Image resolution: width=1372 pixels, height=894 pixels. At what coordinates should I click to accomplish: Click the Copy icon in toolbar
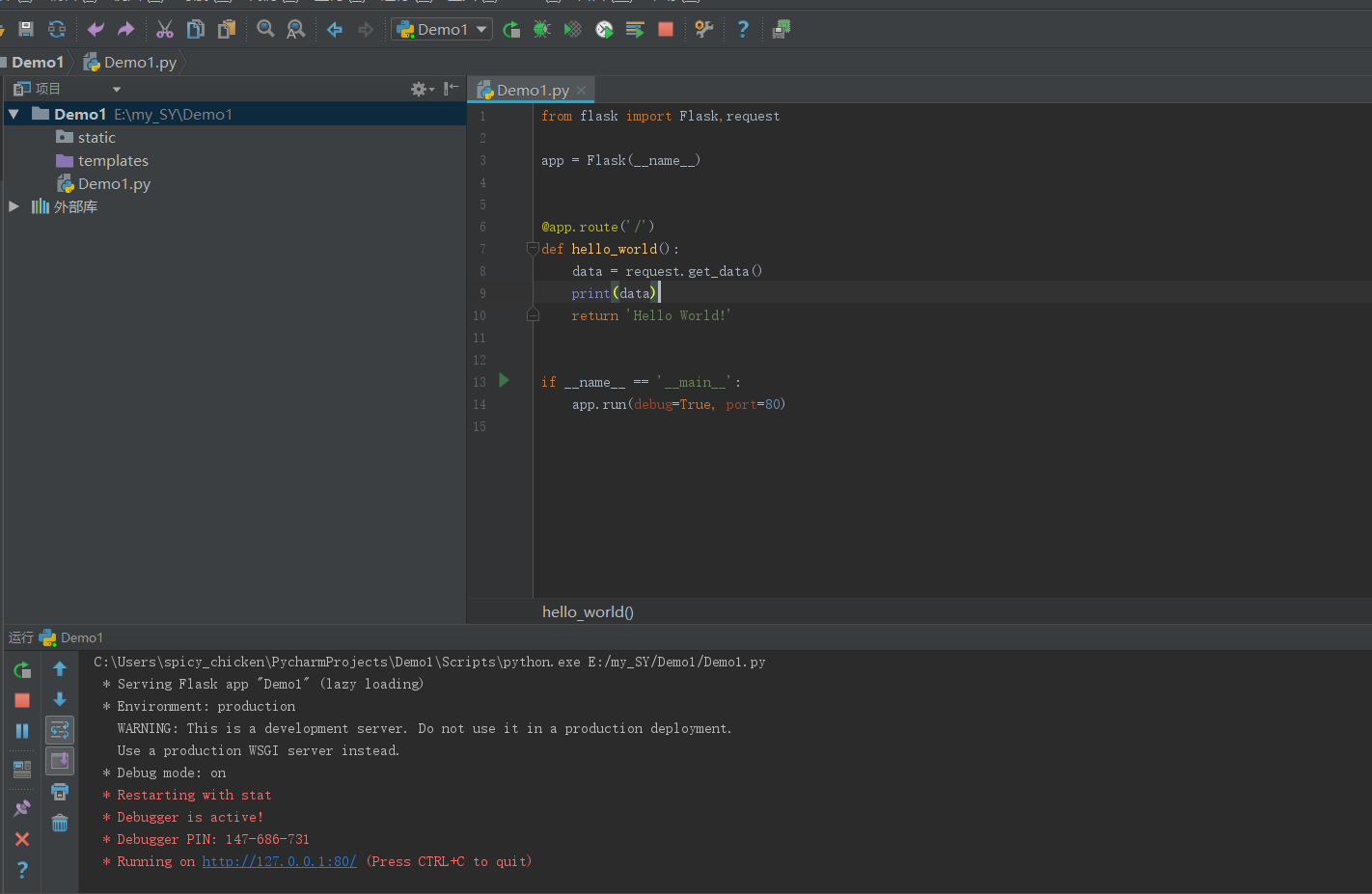(196, 29)
